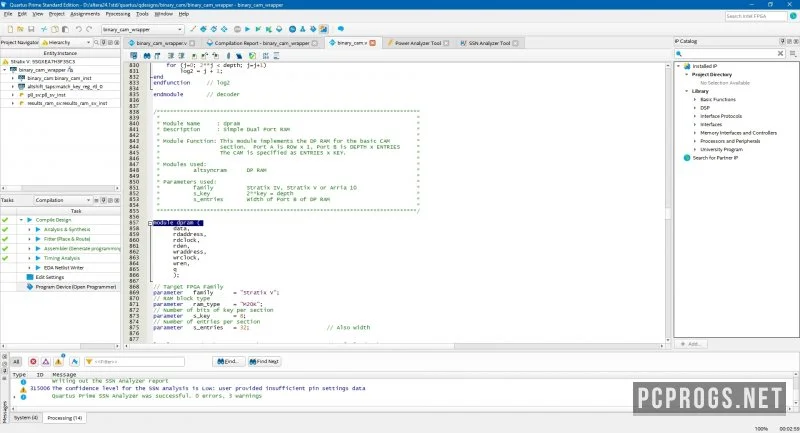Collapse the Compile Design task

[21, 220]
